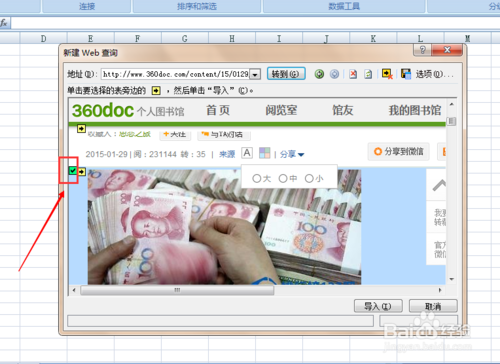Open the 我的图书馆 tab
Image resolution: width=500 pixels, height=364 pixels.
tap(415, 110)
